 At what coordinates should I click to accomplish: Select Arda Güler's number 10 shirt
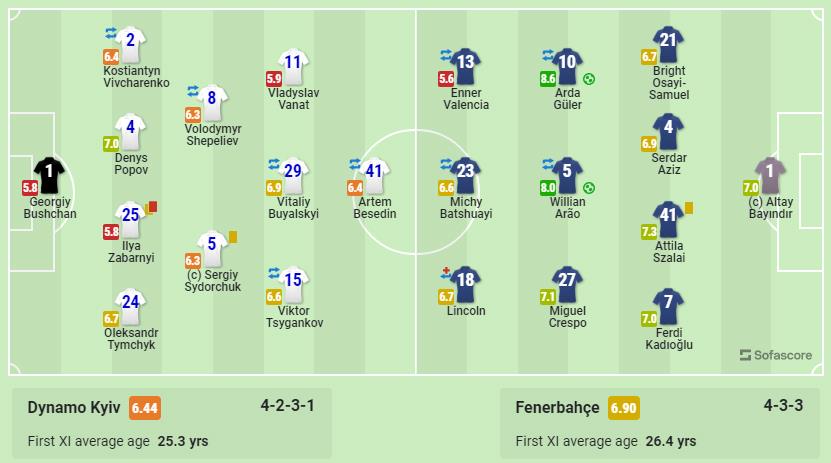(x=567, y=64)
